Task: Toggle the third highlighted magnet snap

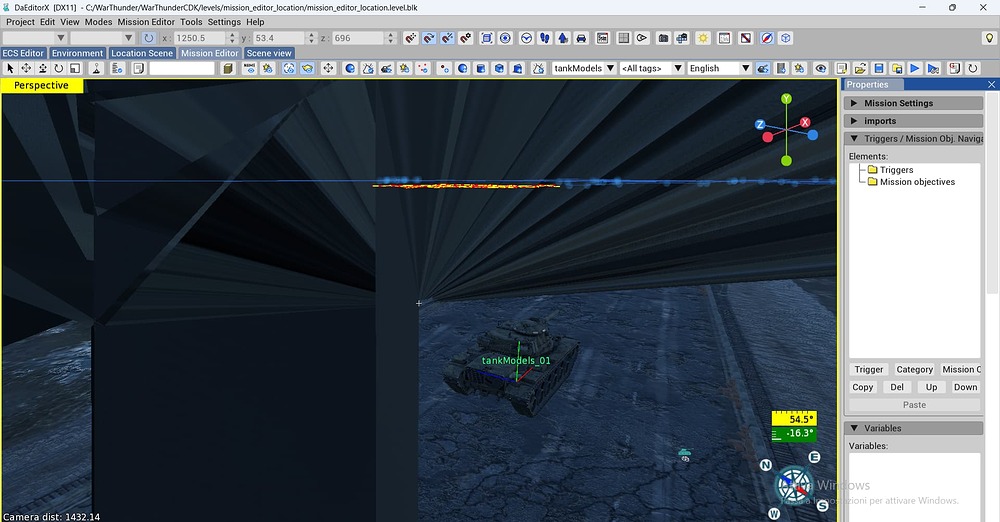Action: point(447,38)
